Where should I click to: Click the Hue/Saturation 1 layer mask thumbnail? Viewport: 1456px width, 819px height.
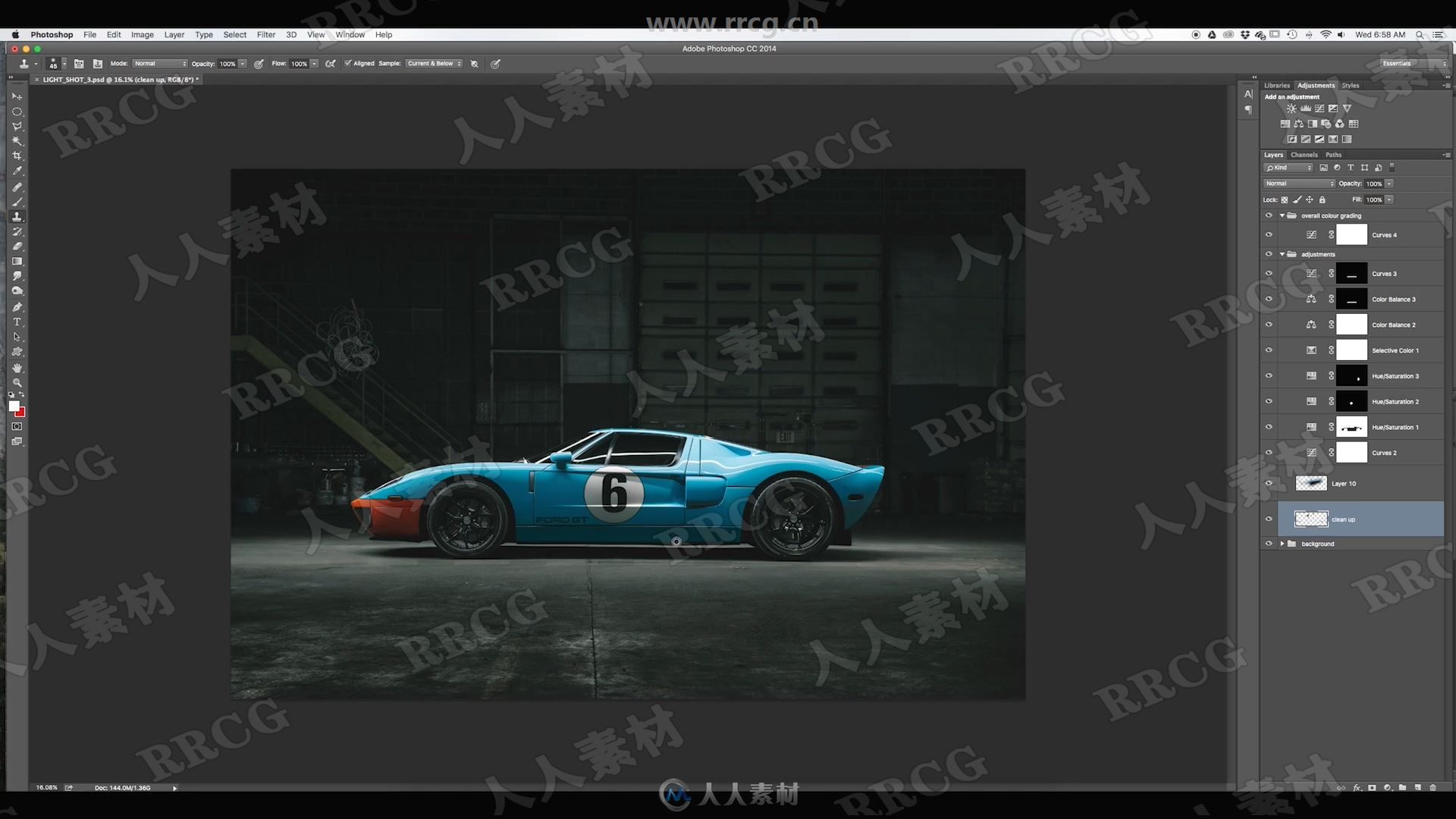point(1351,428)
